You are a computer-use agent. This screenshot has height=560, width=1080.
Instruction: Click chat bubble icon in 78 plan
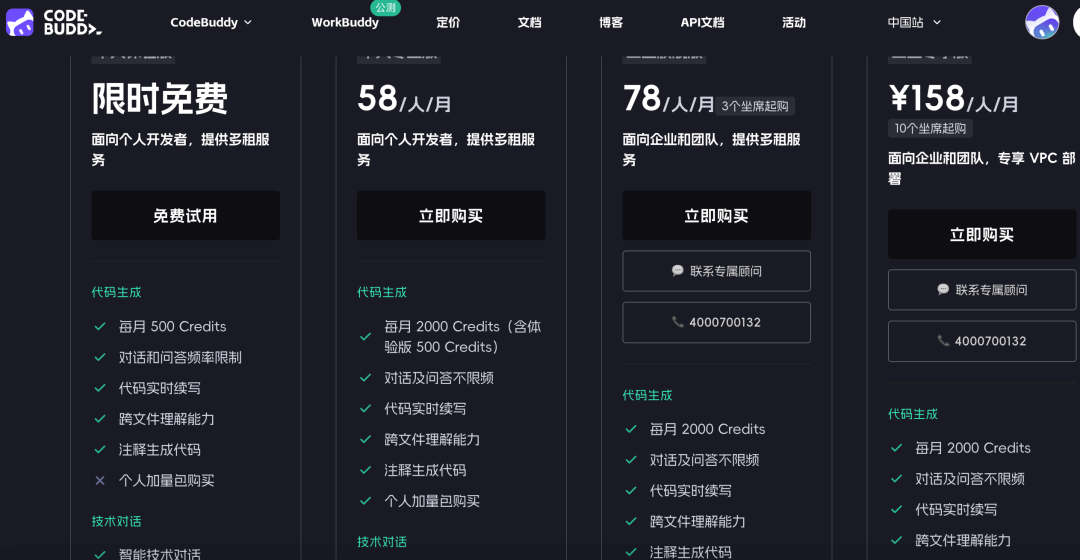[678, 271]
